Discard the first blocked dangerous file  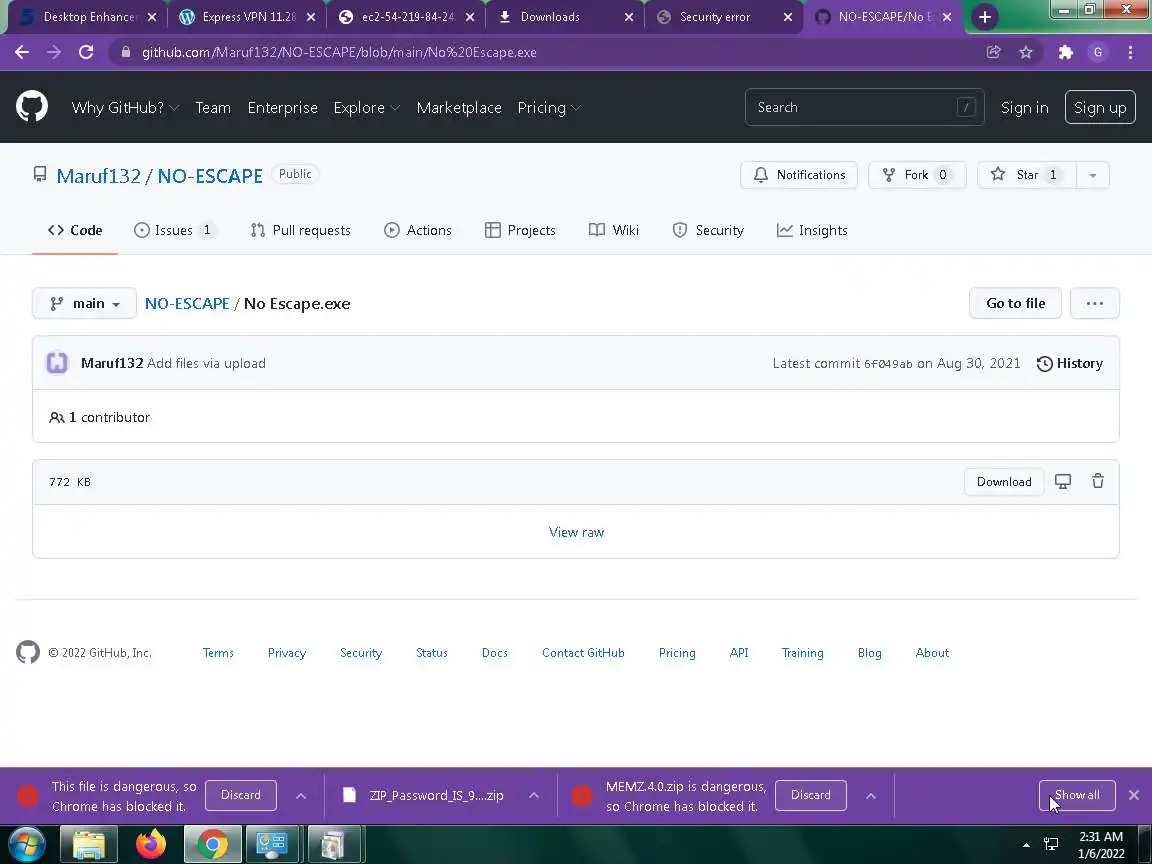coord(241,795)
